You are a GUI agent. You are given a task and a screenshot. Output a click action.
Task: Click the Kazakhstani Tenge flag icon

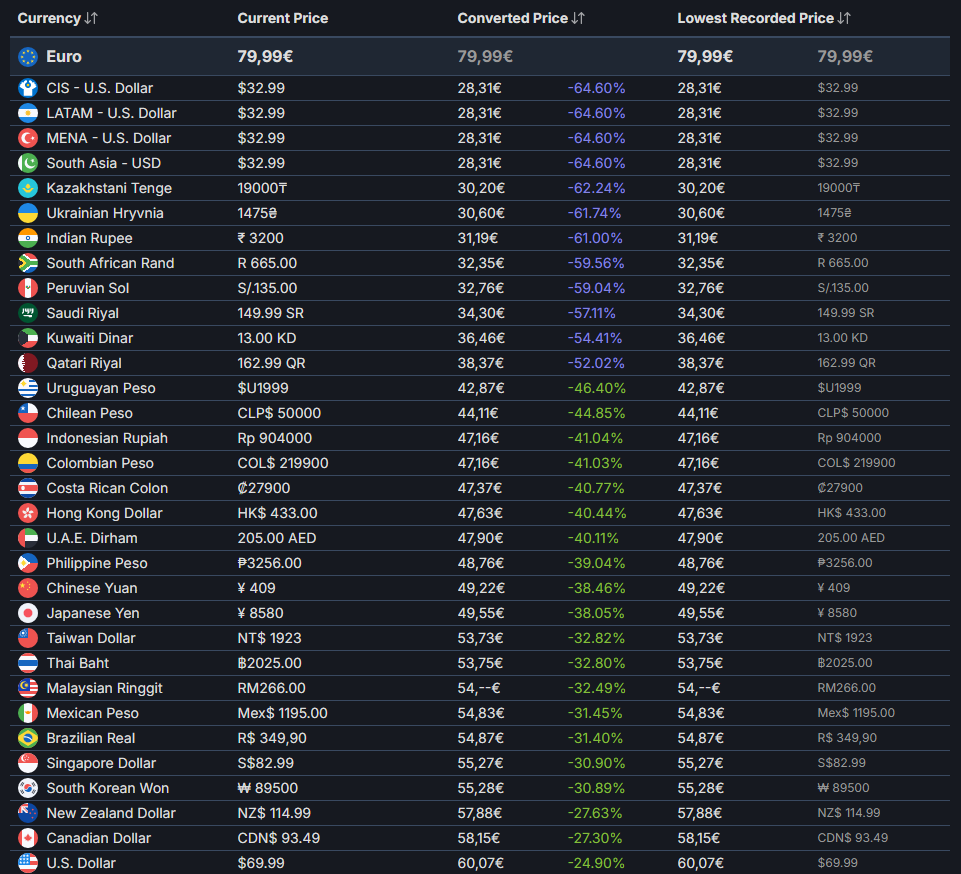pos(28,188)
